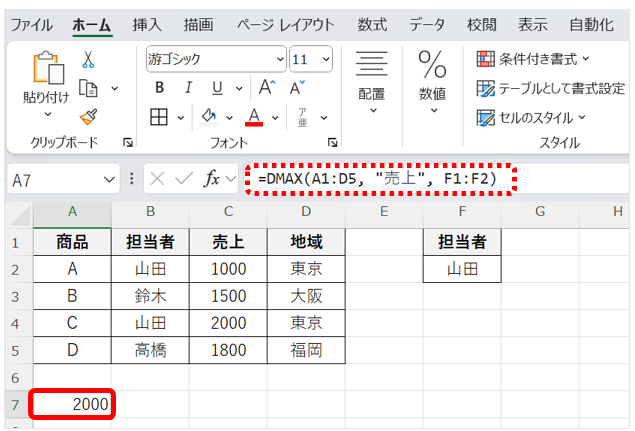Select cell A7 showing 2000

point(72,405)
